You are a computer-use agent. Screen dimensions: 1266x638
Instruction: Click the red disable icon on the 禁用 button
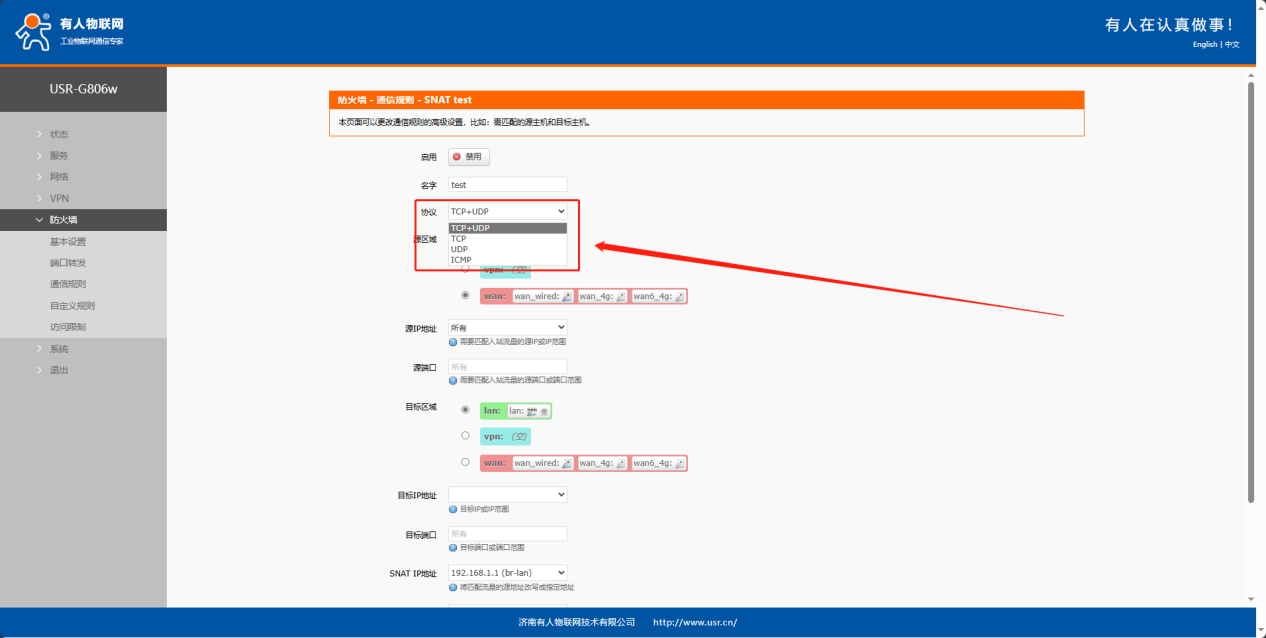pyautogui.click(x=457, y=157)
